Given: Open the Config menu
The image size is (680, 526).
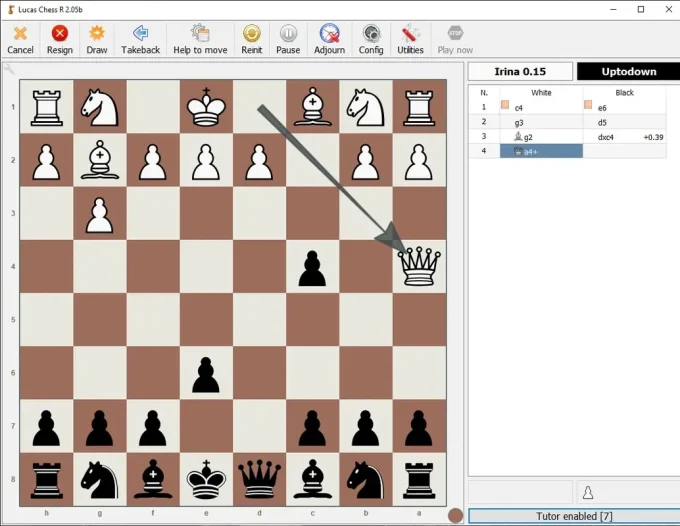Looking at the screenshot, I should pos(371,39).
